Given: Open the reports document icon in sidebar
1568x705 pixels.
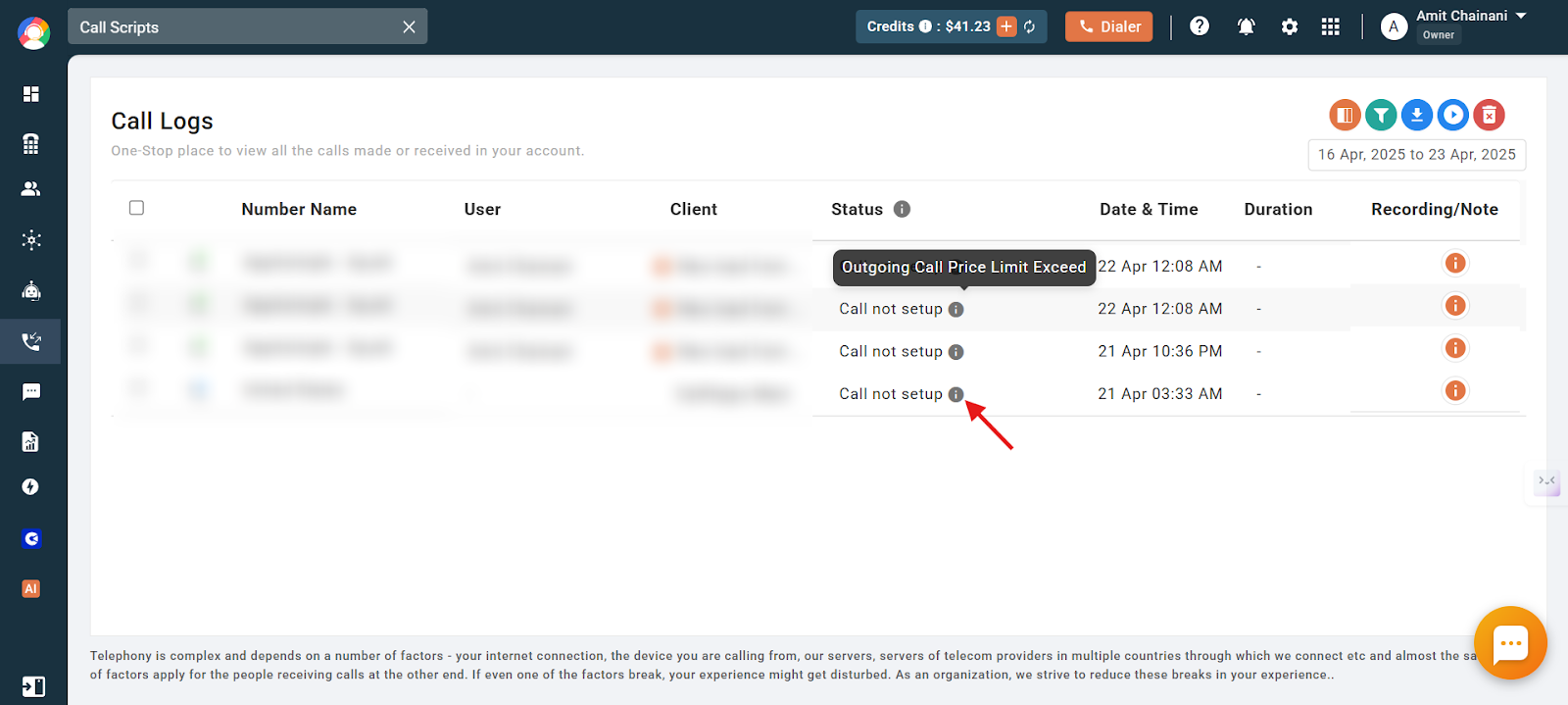Looking at the screenshot, I should tap(31, 441).
